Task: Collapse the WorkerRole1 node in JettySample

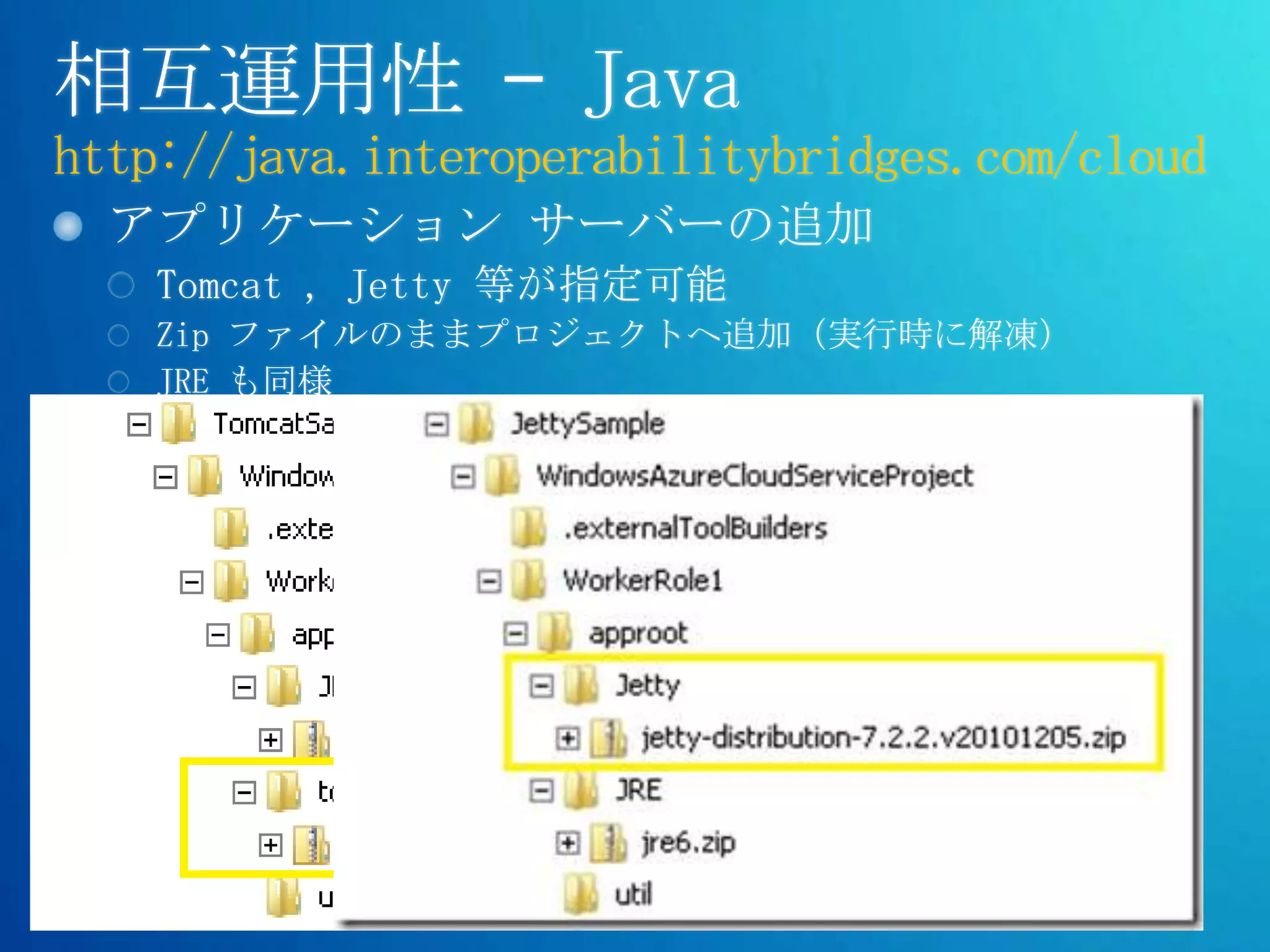Action: (x=489, y=581)
